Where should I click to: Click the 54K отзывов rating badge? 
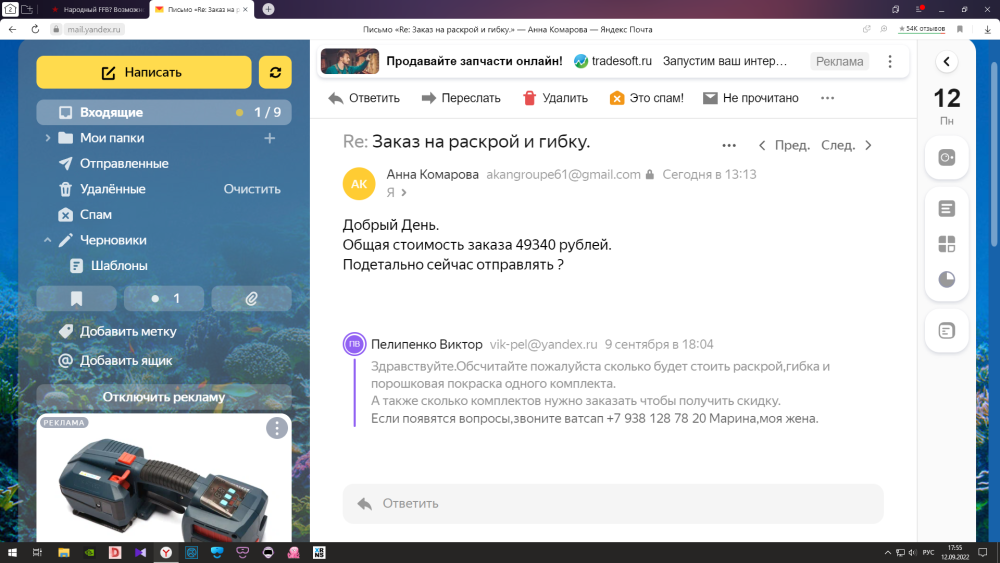click(922, 29)
